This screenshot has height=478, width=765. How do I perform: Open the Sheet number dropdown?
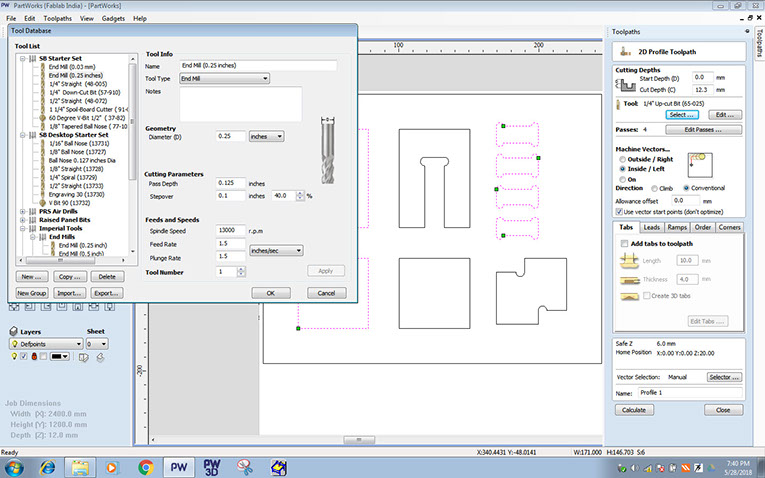point(97,344)
